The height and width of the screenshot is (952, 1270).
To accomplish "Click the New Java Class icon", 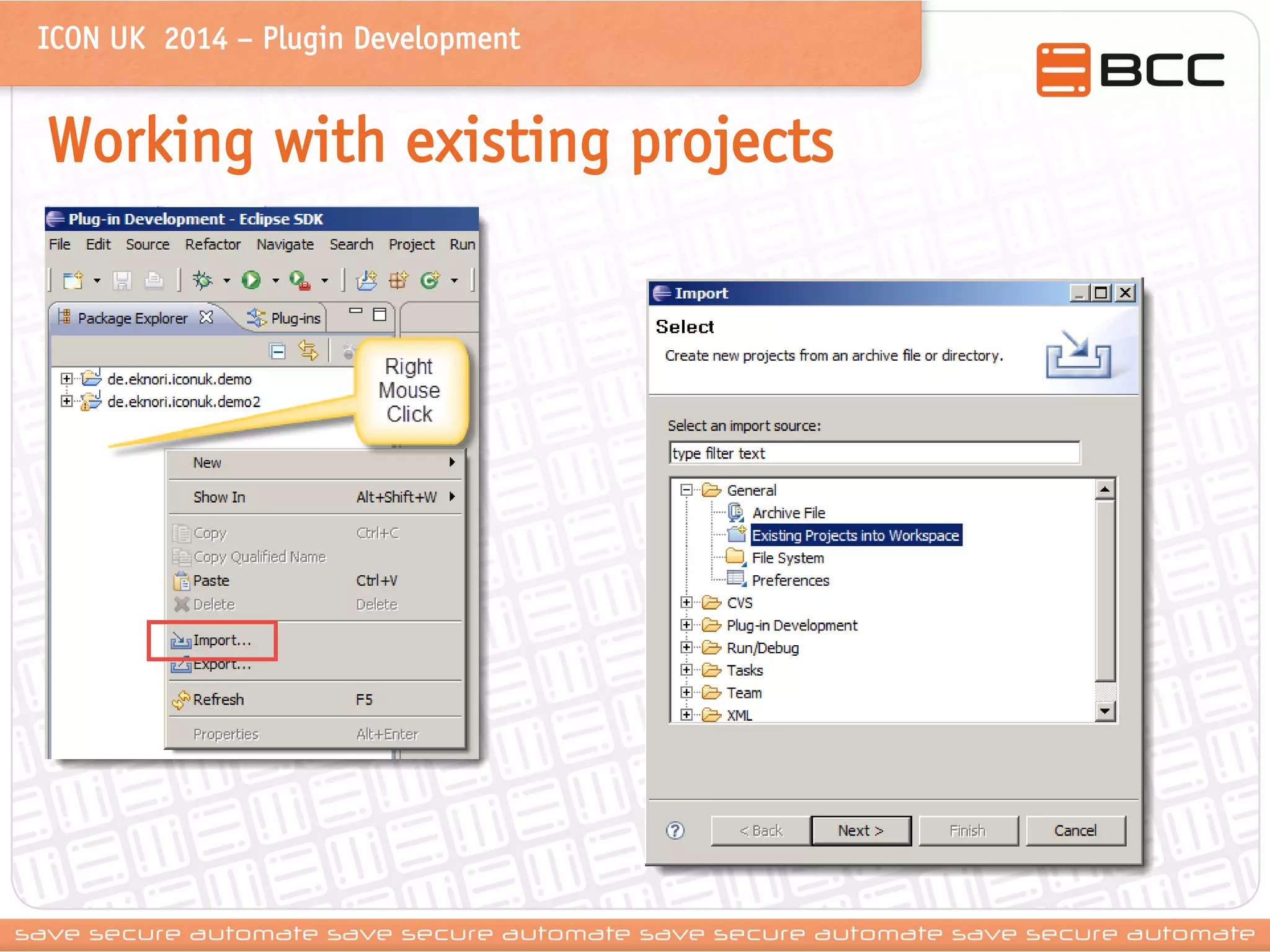I will (430, 281).
